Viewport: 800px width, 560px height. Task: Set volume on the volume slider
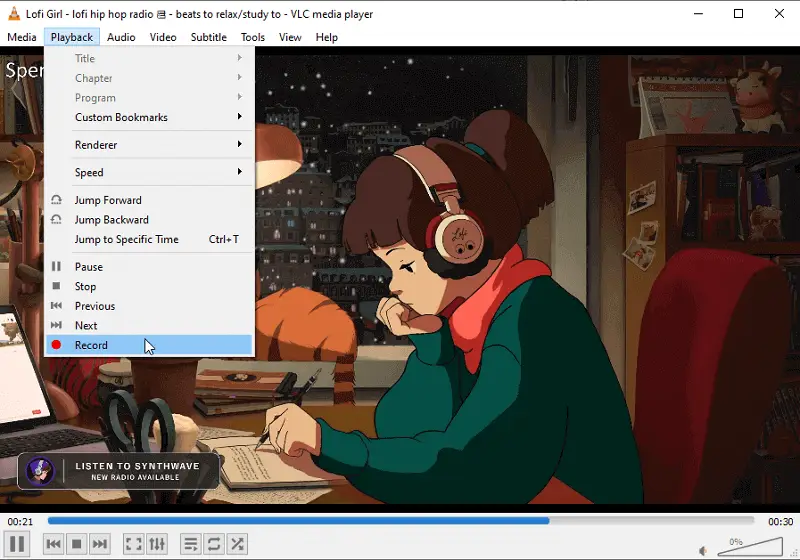750,547
